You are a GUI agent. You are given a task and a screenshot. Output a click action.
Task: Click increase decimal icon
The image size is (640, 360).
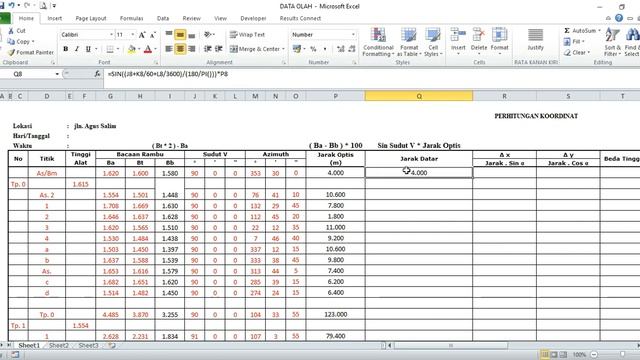coord(340,49)
